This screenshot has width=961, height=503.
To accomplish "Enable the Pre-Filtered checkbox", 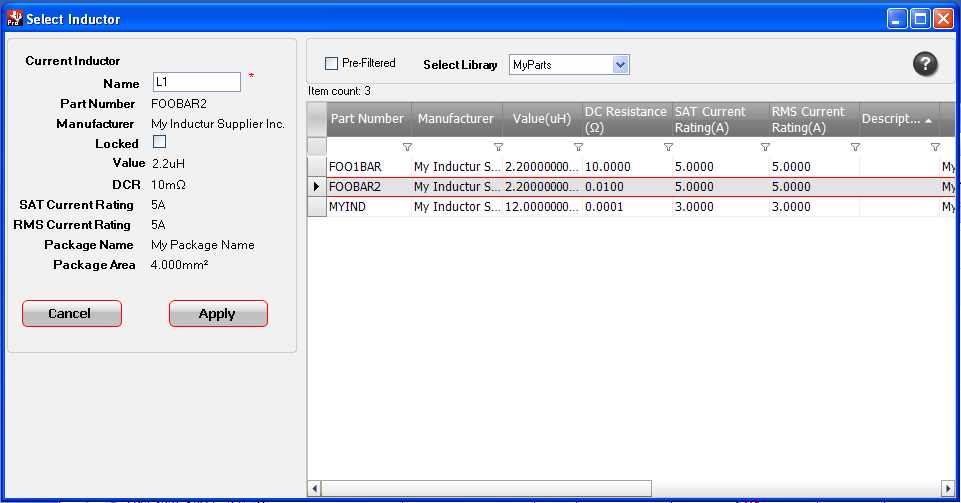I will click(x=331, y=63).
